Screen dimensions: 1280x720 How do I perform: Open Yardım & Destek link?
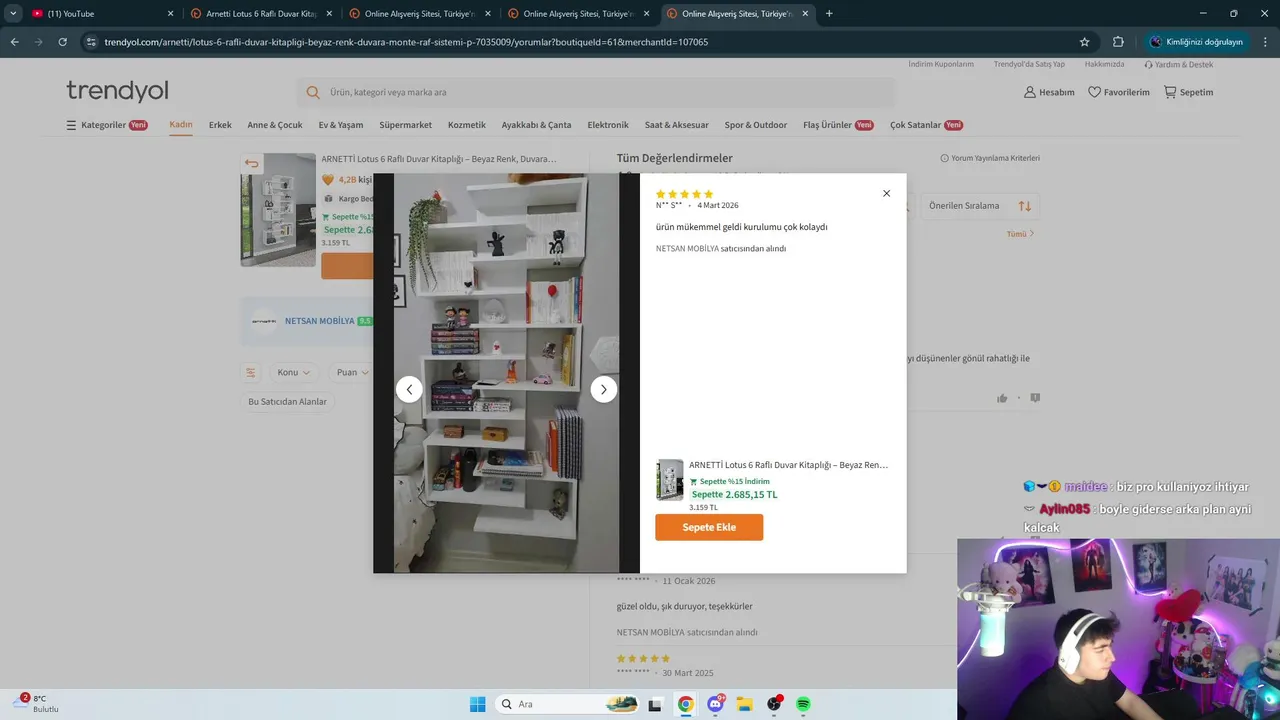pyautogui.click(x=1179, y=64)
